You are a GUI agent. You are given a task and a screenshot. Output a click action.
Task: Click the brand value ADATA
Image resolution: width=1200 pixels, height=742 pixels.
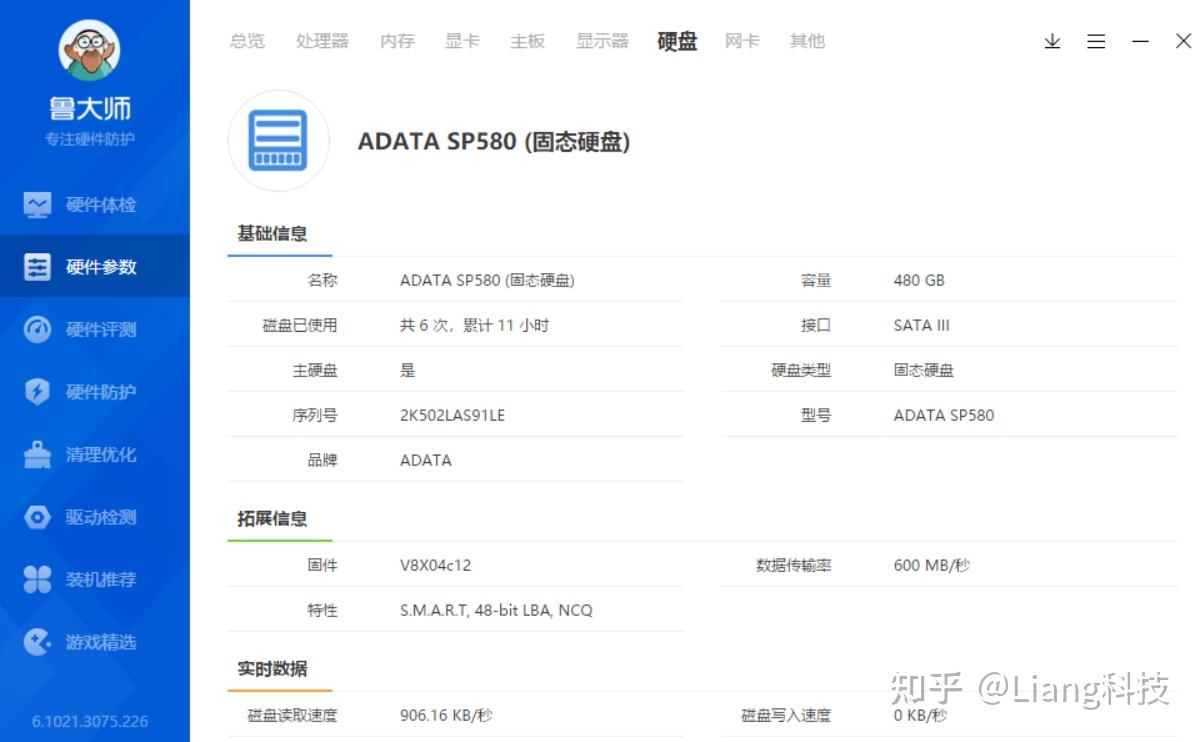coord(426,460)
